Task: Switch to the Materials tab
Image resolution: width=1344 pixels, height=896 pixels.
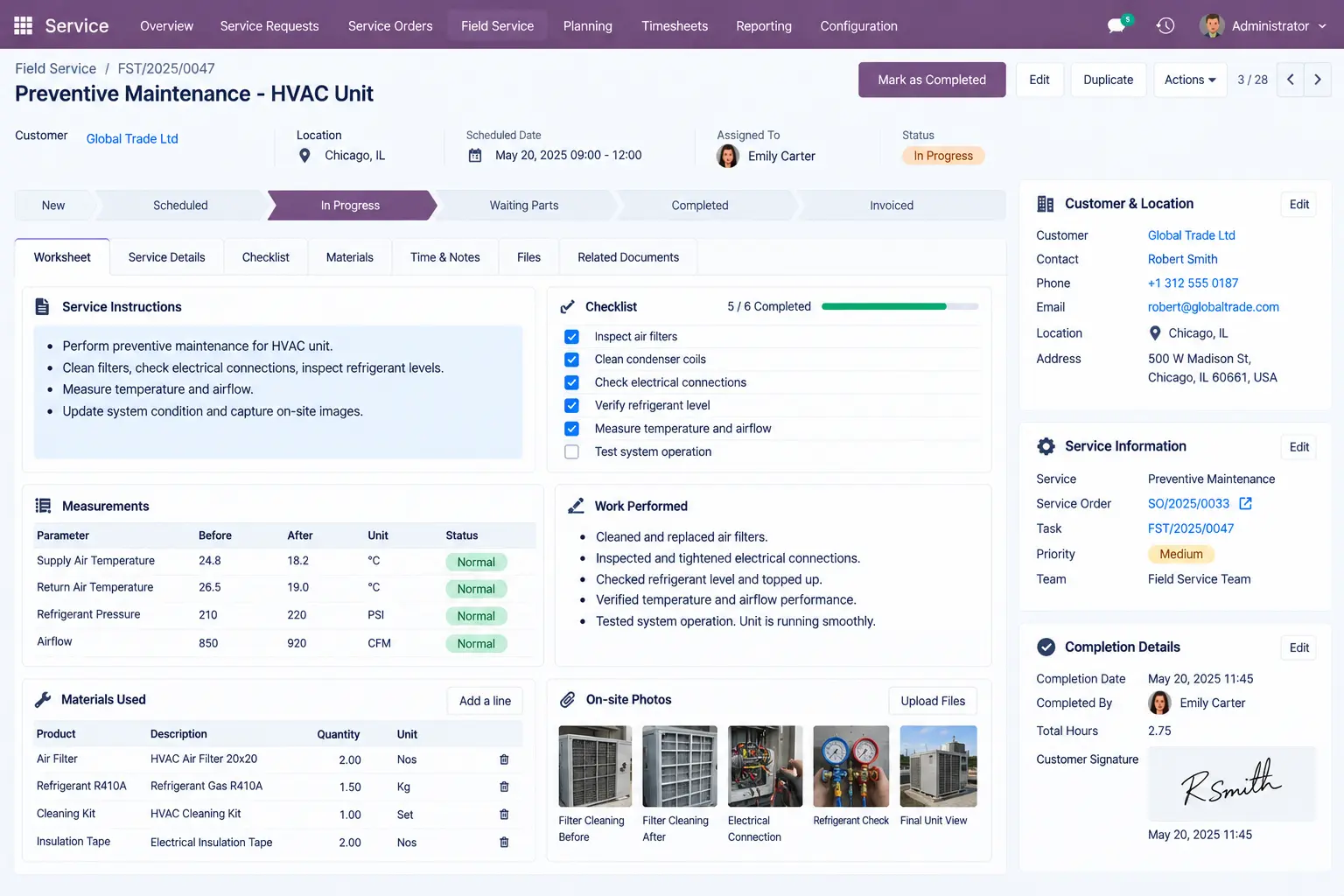Action: click(349, 257)
